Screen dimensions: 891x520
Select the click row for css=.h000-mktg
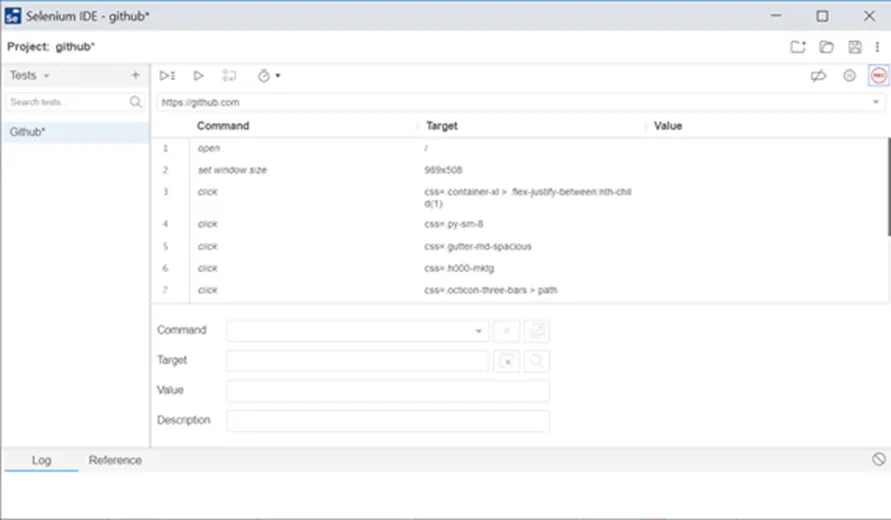(x=520, y=268)
